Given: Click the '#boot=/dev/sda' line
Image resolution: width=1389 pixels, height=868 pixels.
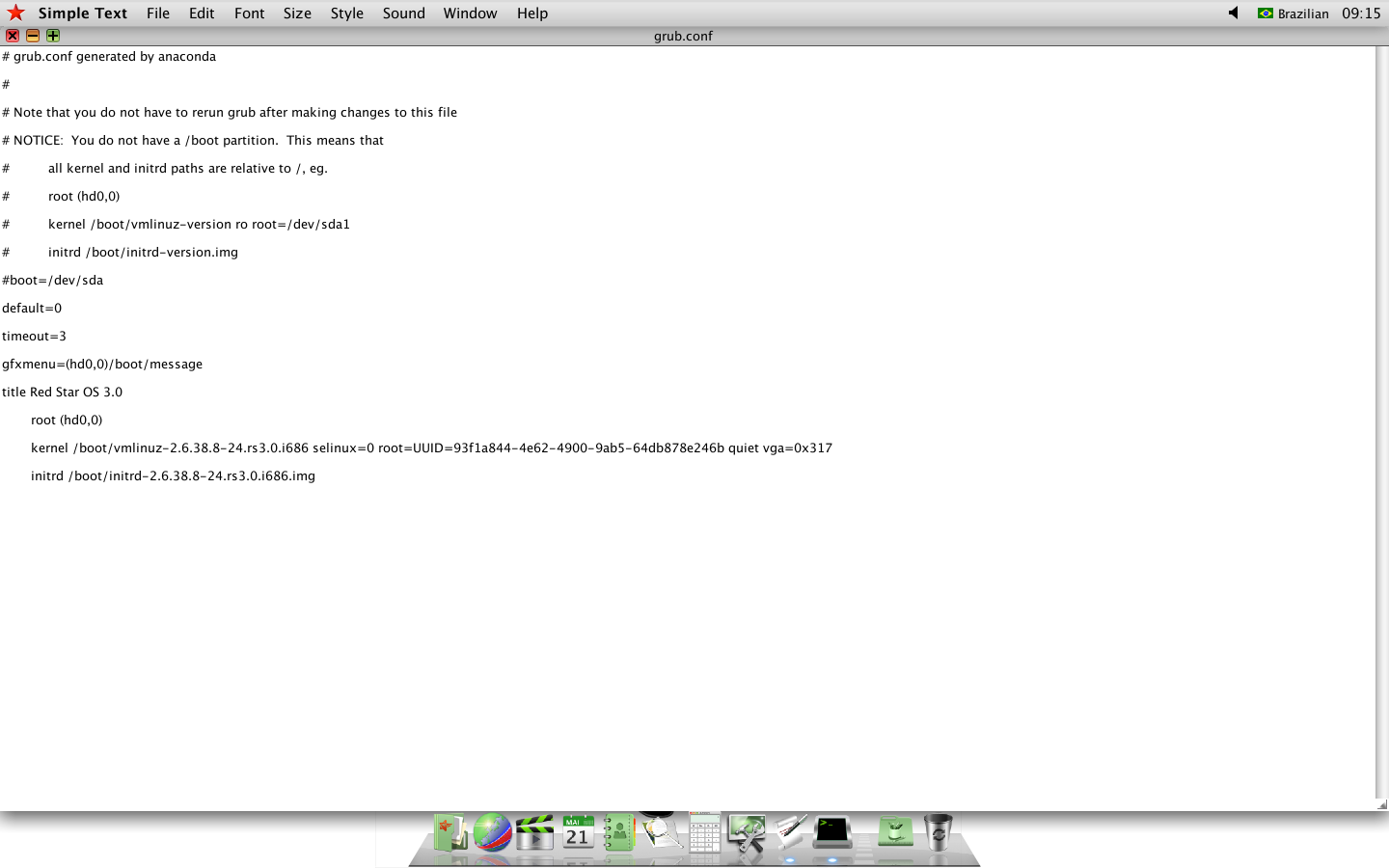Looking at the screenshot, I should [x=52, y=280].
